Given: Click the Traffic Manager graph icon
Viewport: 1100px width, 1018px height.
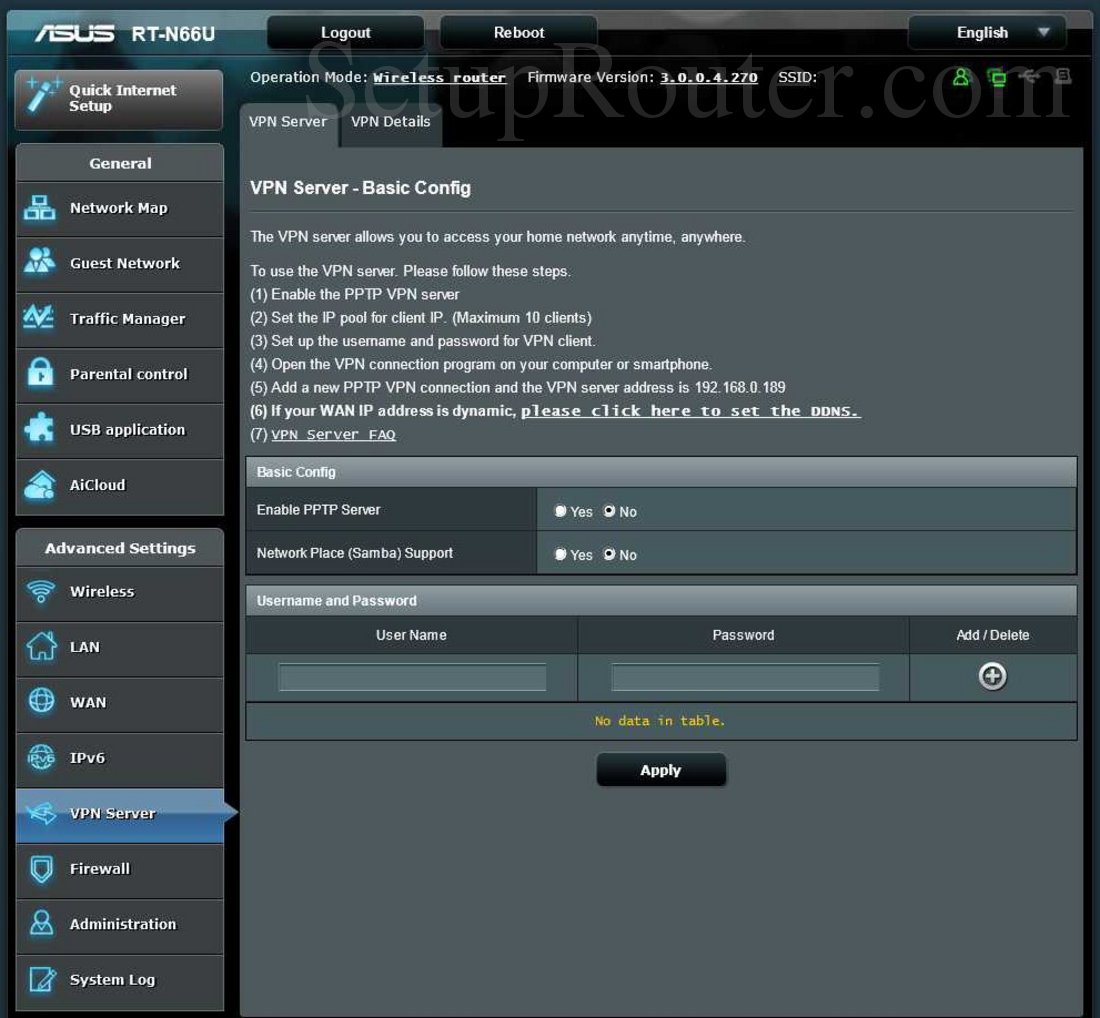Looking at the screenshot, I should (x=39, y=317).
